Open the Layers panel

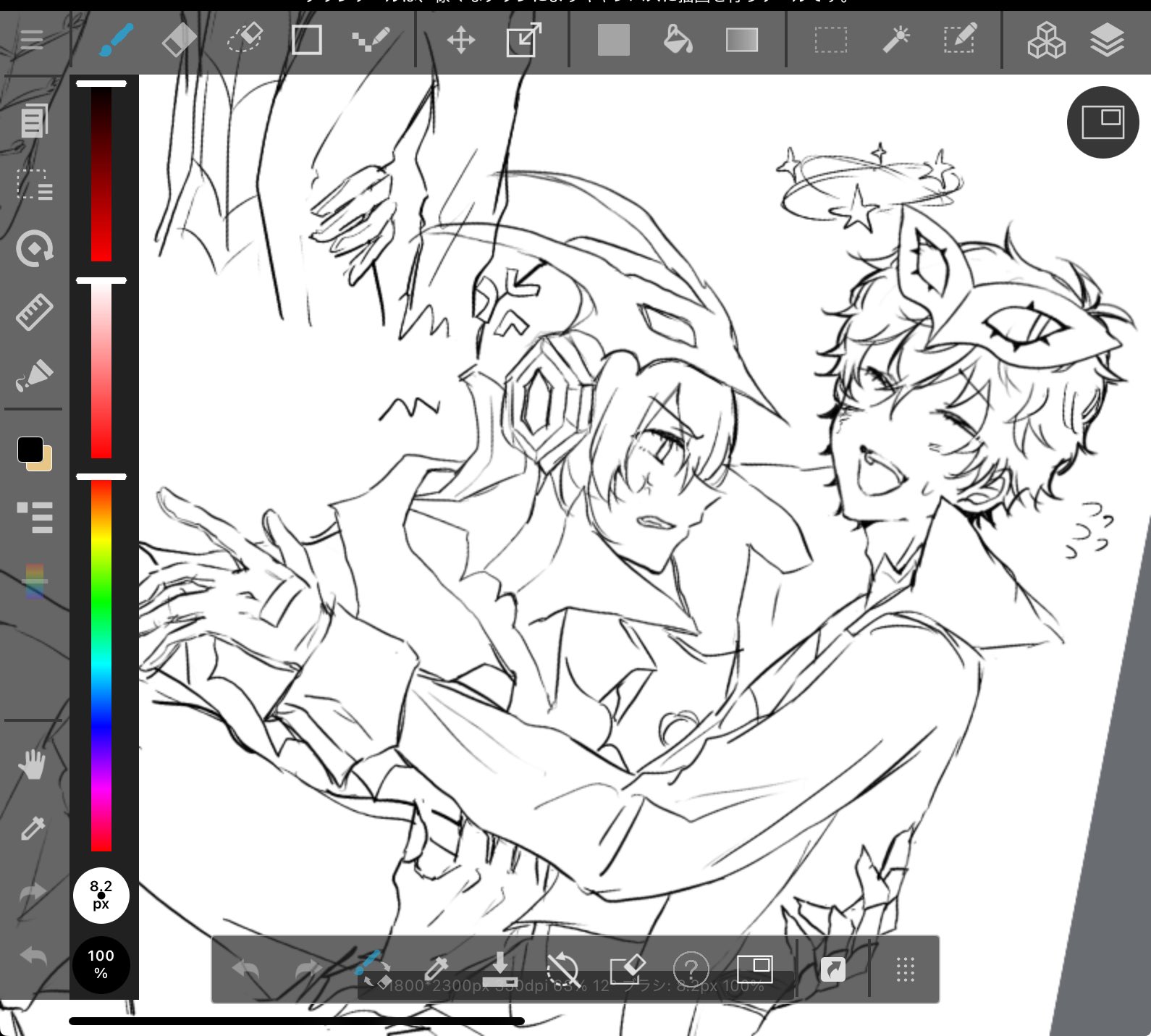click(x=1107, y=40)
